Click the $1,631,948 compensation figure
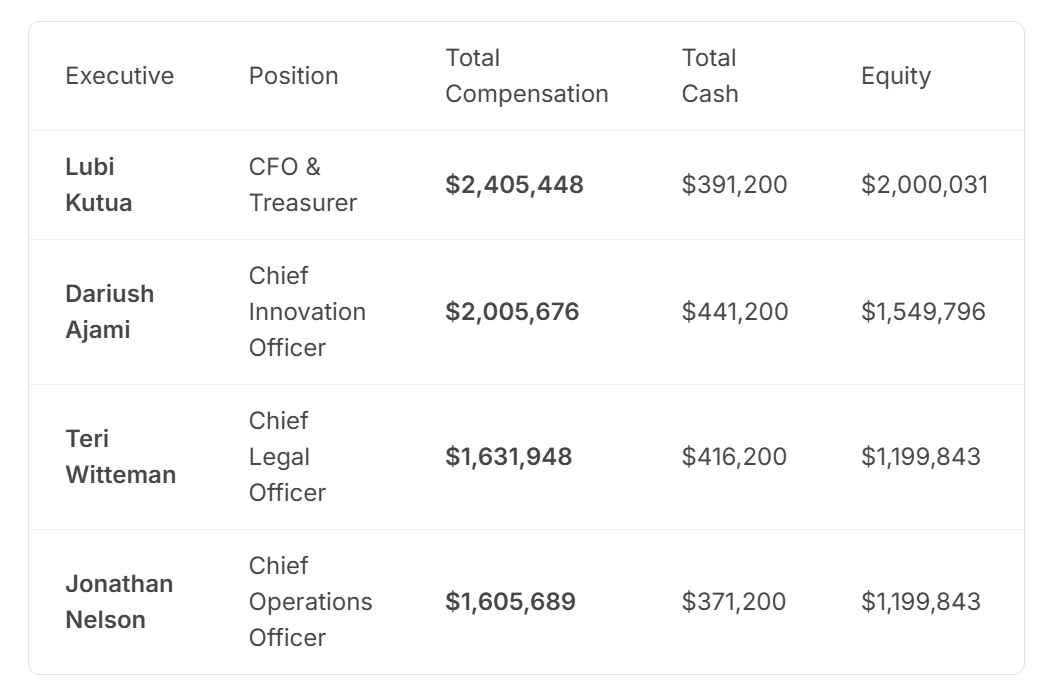This screenshot has height=691, width=1041. coord(508,457)
